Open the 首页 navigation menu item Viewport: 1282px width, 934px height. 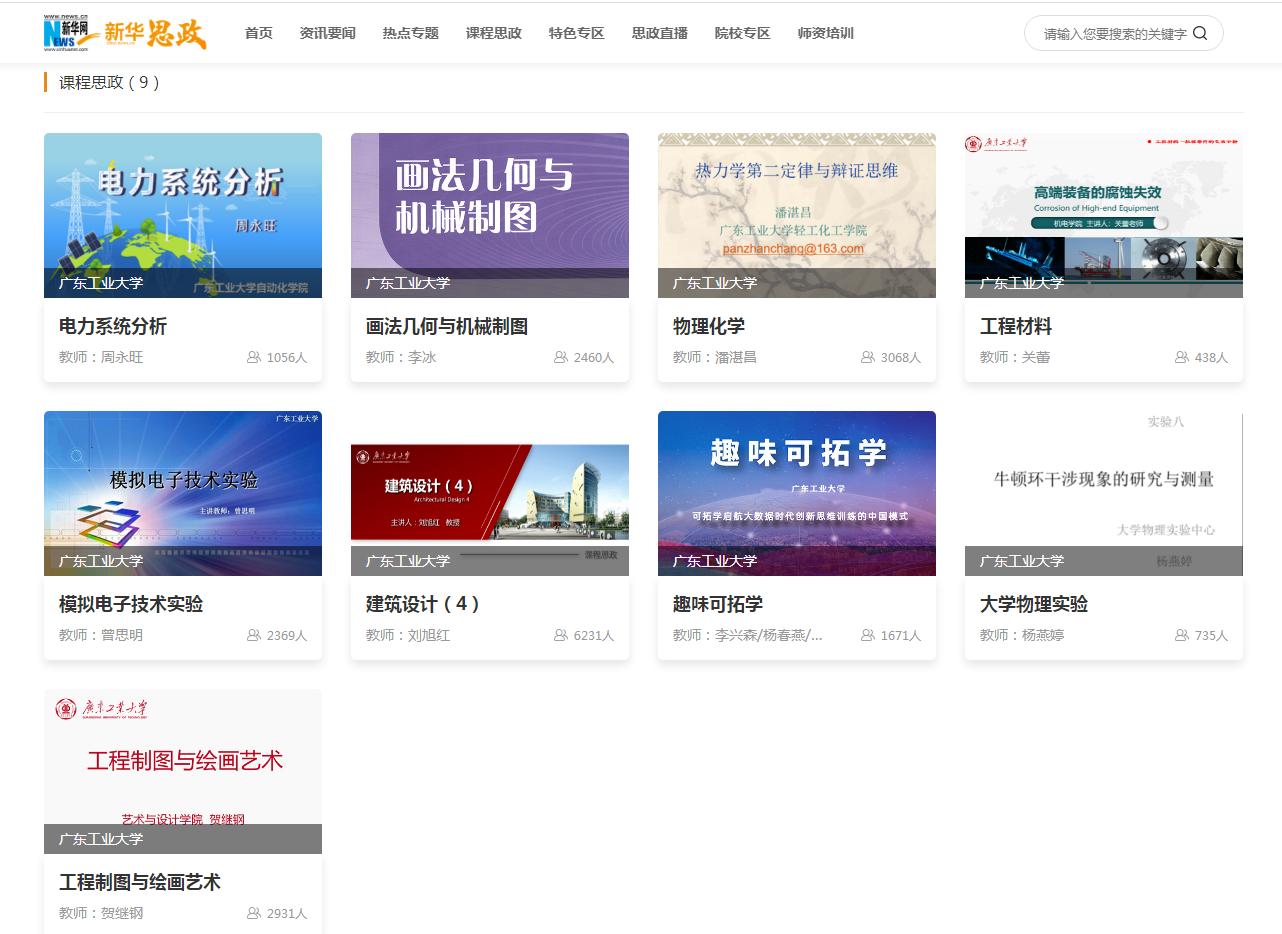(259, 33)
